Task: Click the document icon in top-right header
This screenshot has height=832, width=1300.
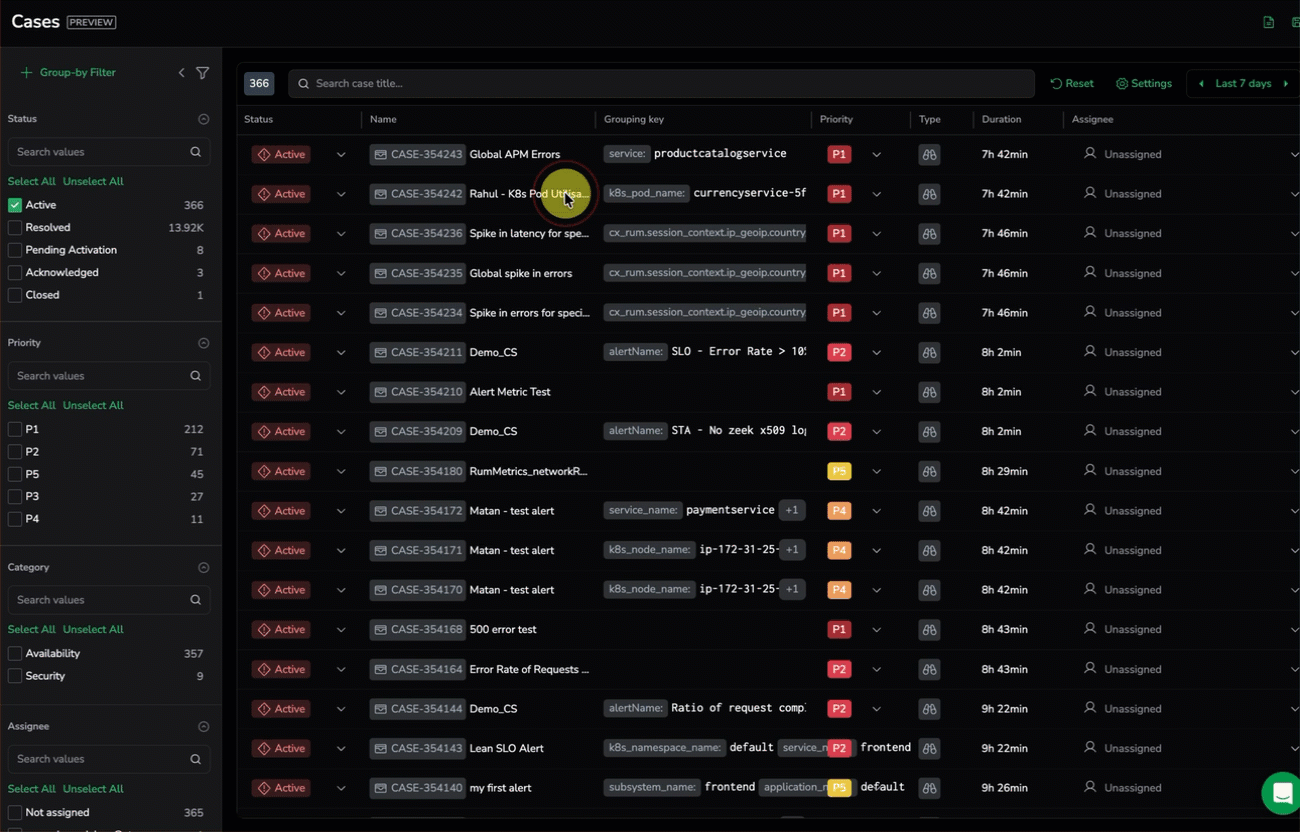Action: point(1268,22)
